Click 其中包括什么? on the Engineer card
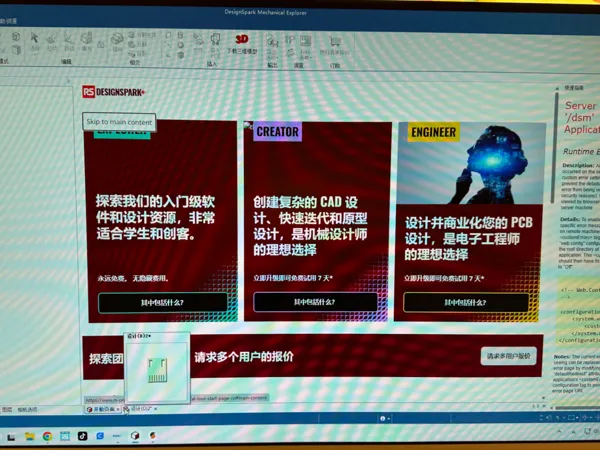This screenshot has height=450, width=600. point(466,303)
